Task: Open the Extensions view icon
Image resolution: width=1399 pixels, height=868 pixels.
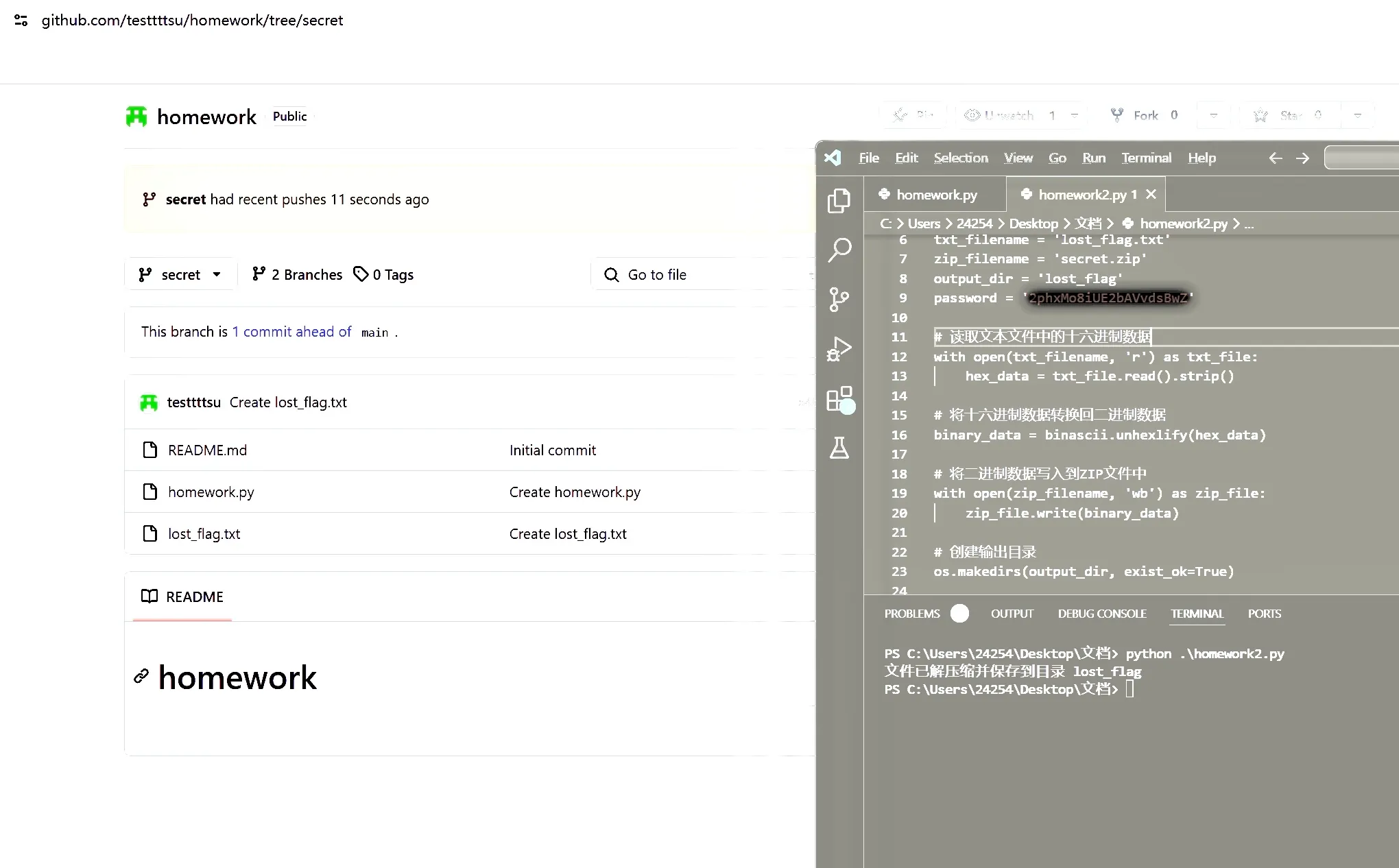Action: click(839, 399)
